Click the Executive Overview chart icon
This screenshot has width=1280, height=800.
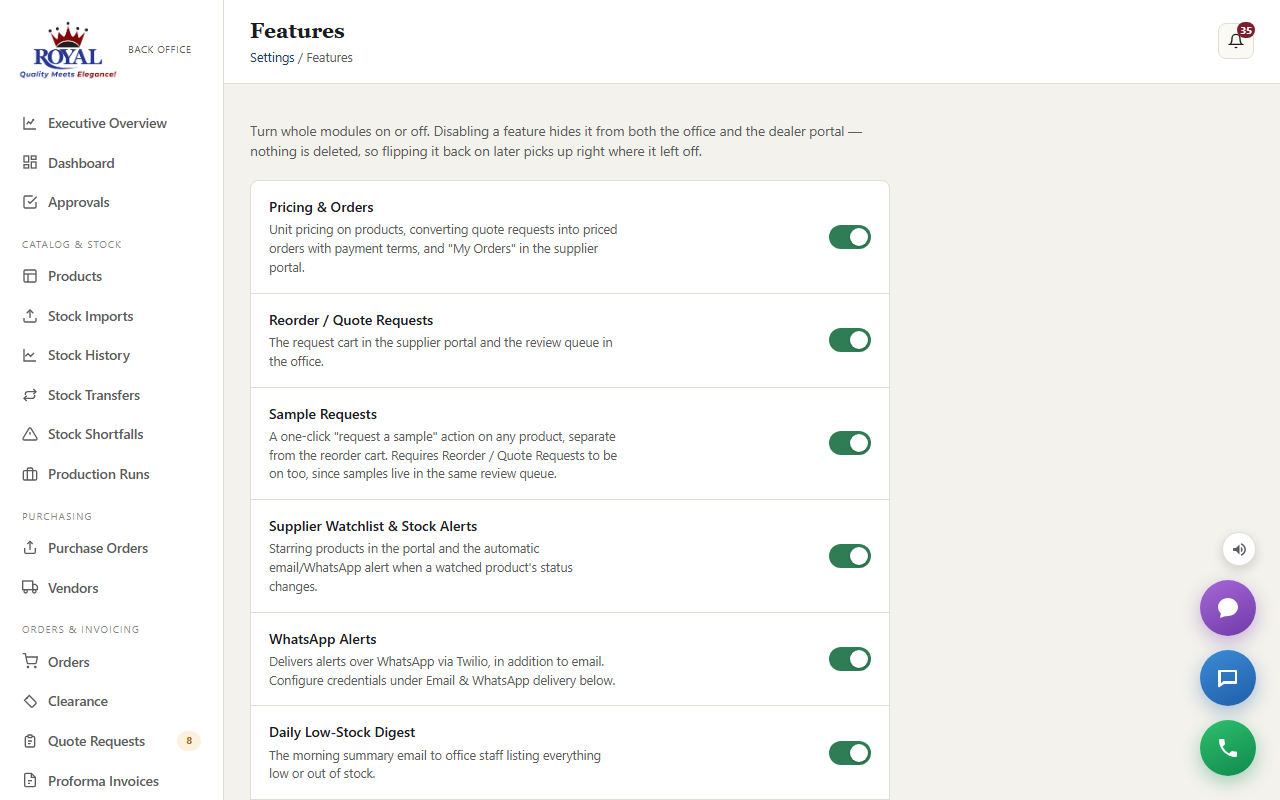[30, 123]
